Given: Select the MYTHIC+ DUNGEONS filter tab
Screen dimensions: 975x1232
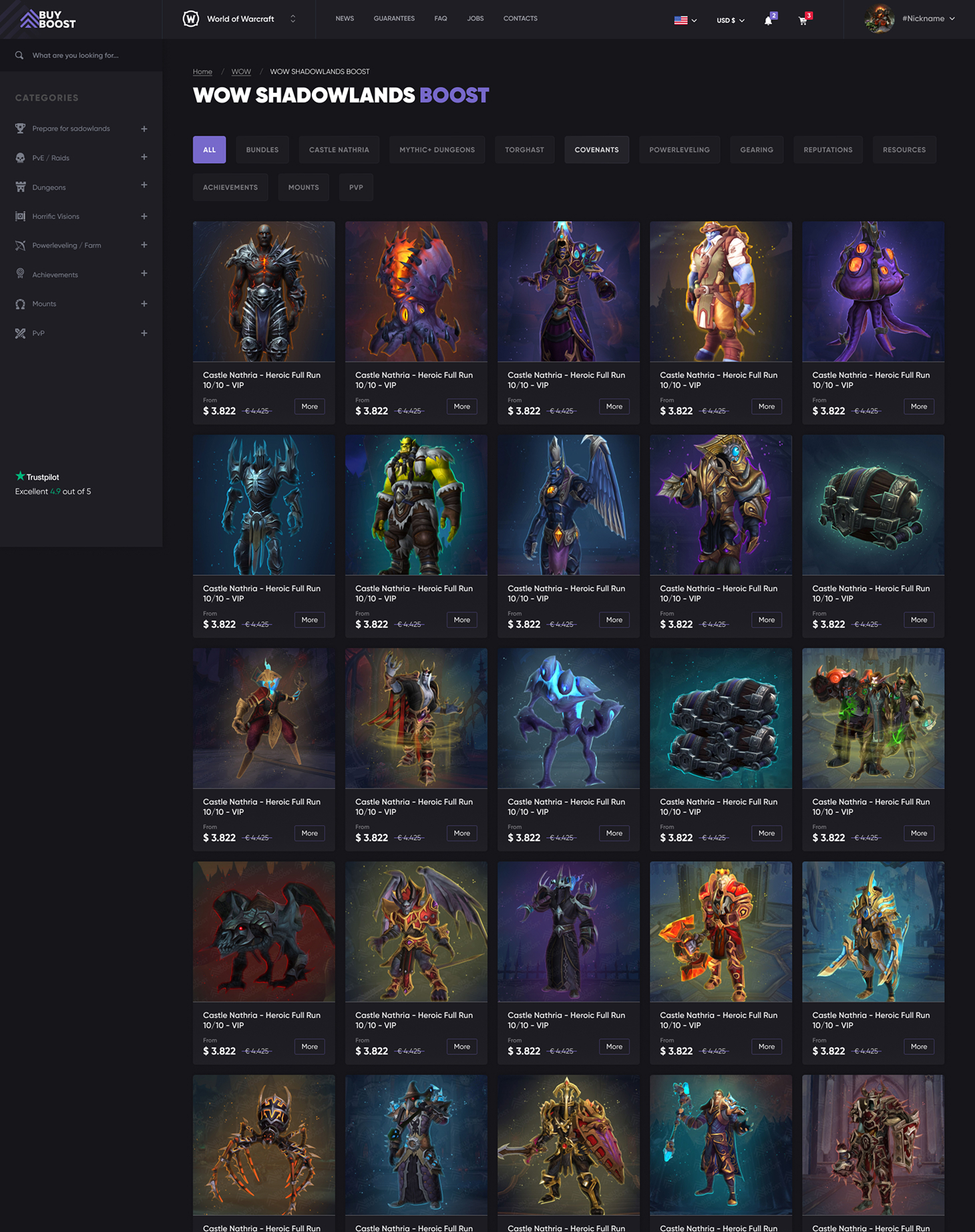Looking at the screenshot, I should pyautogui.click(x=437, y=150).
